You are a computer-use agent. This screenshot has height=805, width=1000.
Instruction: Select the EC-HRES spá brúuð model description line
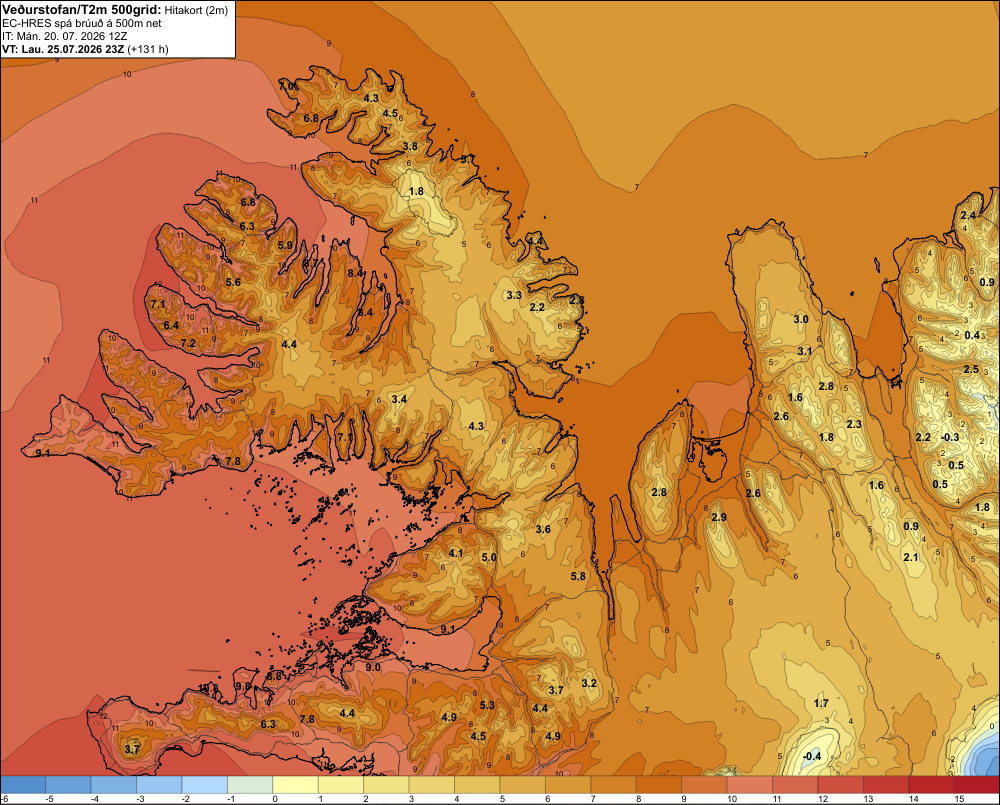coord(82,24)
